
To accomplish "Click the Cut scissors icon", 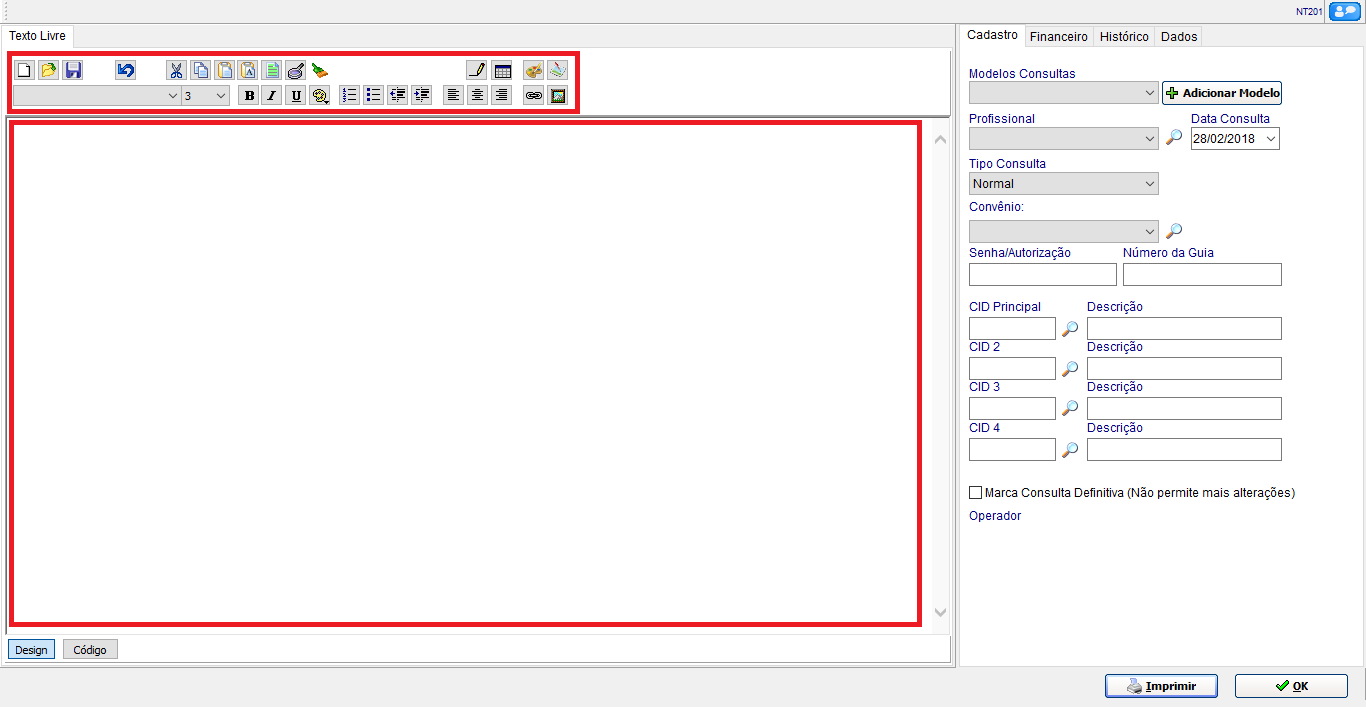I will (176, 71).
